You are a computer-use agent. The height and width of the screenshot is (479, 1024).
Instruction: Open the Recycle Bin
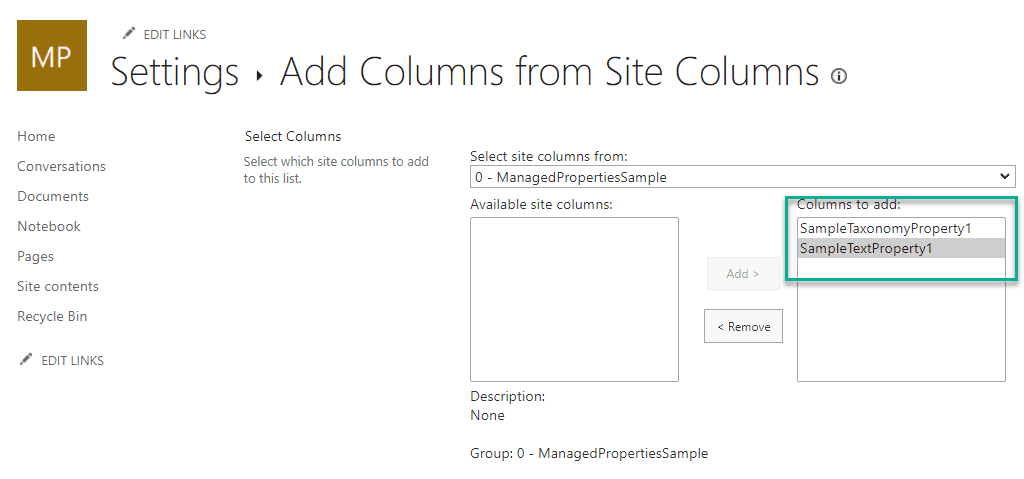pos(52,316)
